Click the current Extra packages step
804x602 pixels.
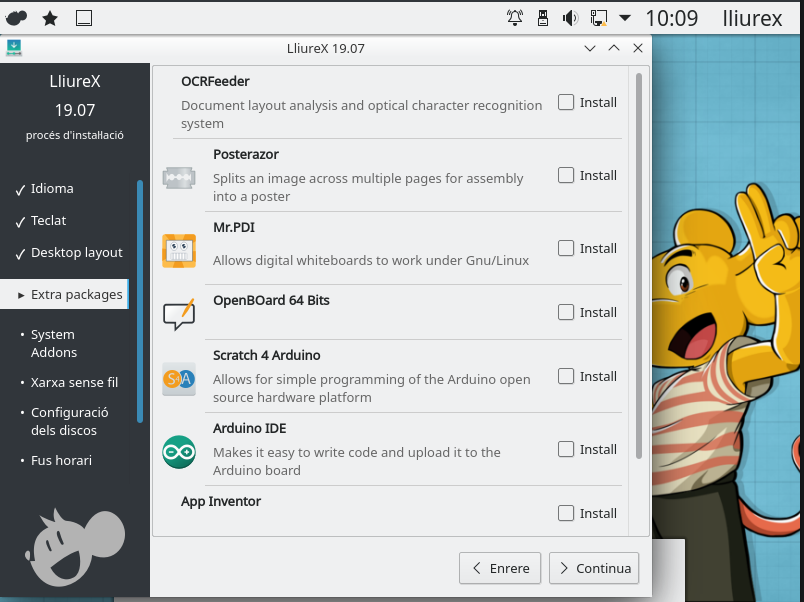76,294
